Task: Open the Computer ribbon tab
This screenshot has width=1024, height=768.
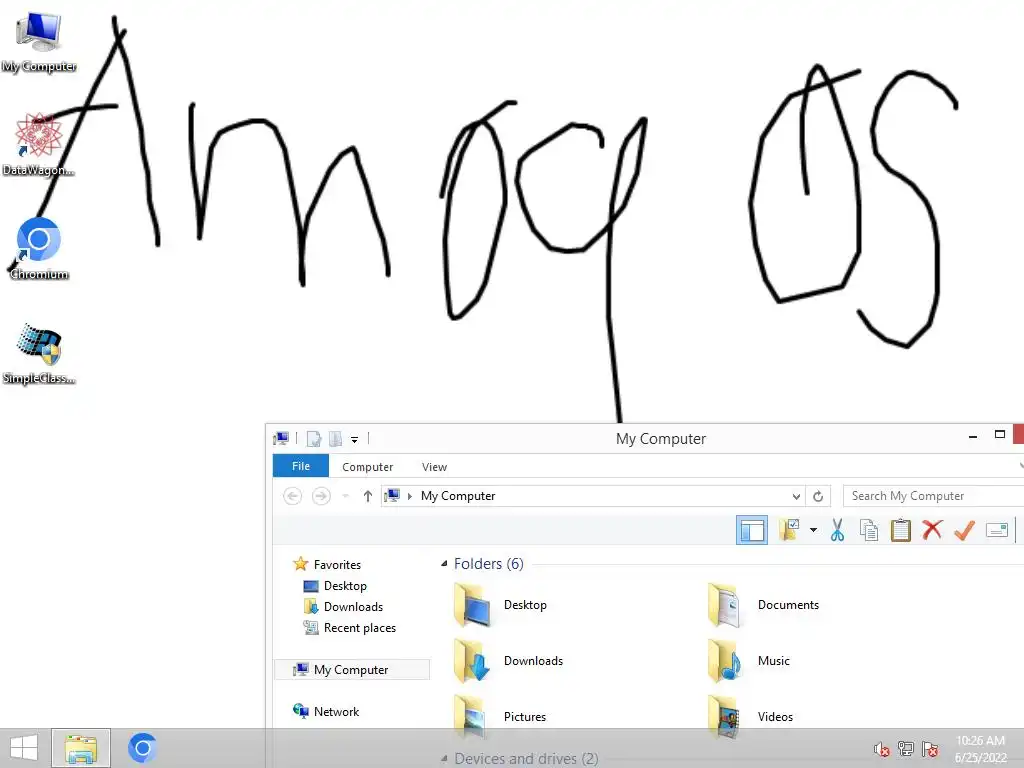Action: click(368, 467)
